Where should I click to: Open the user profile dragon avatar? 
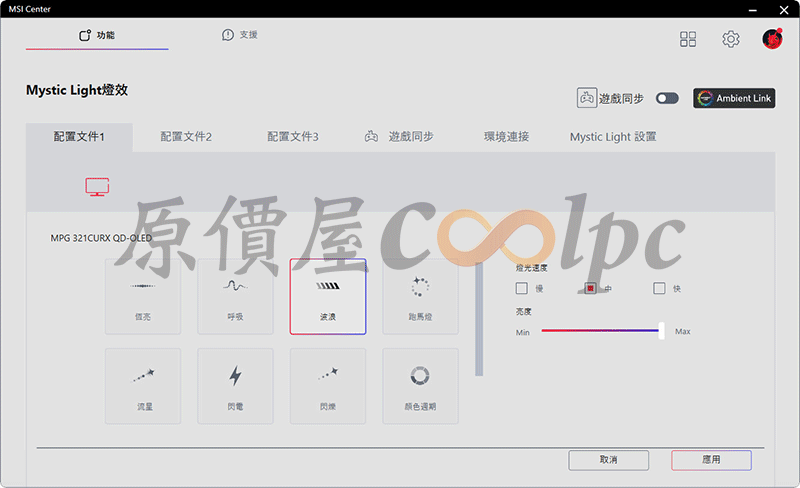[x=772, y=39]
